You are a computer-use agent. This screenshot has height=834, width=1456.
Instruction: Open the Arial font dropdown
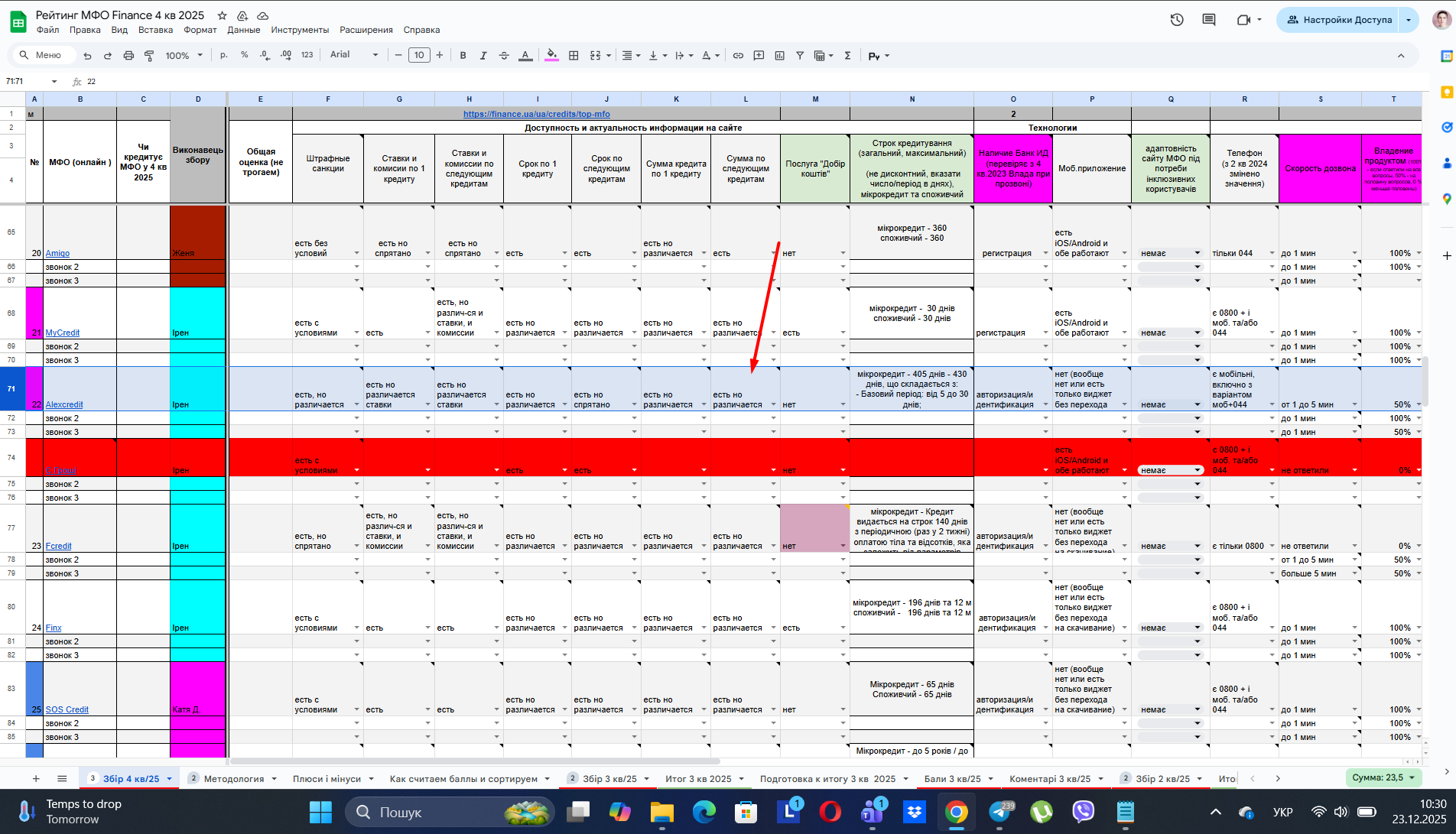click(354, 55)
